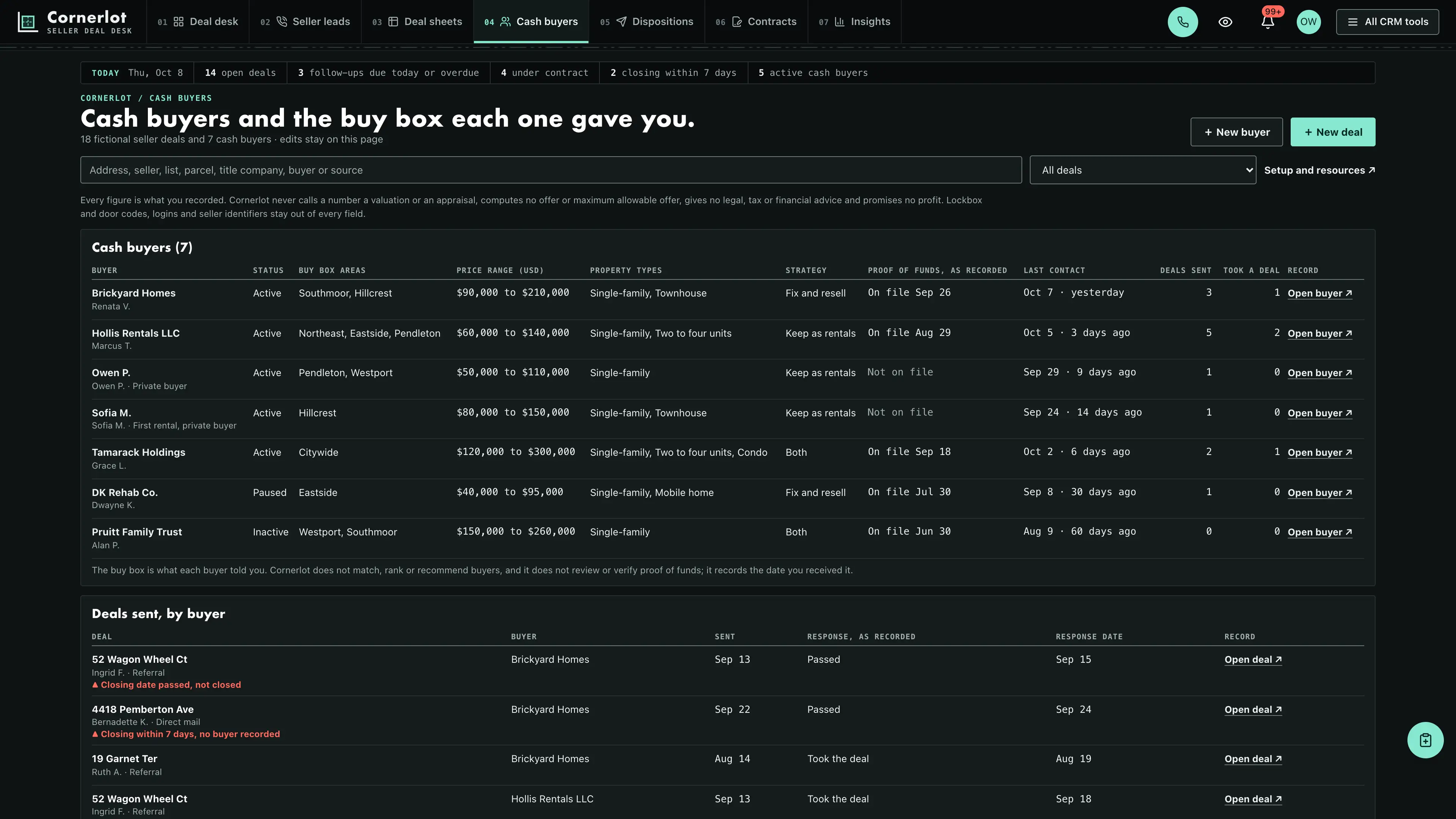1456x819 pixels.
Task: Open deal for 19 Garnet Ter
Action: (x=1252, y=758)
